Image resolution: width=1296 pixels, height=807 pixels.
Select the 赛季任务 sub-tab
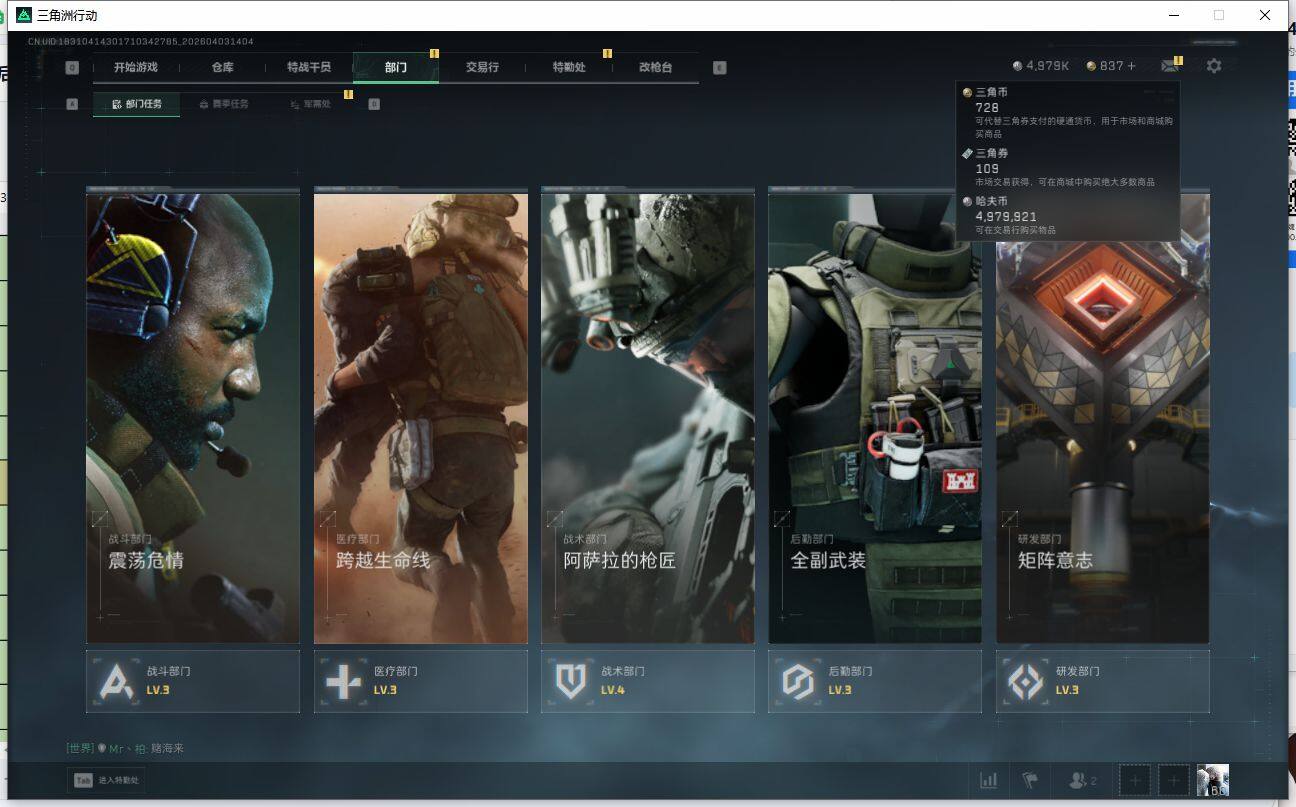click(224, 104)
